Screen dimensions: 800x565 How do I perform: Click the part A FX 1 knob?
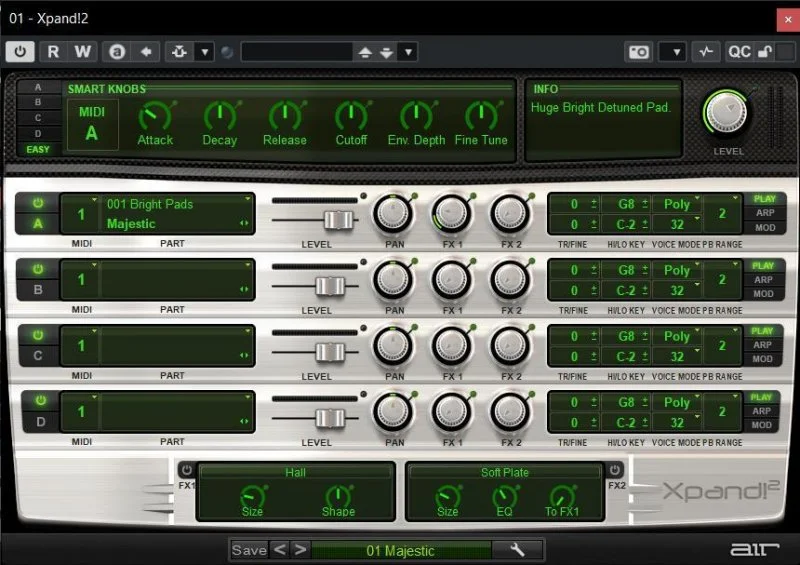(x=452, y=213)
